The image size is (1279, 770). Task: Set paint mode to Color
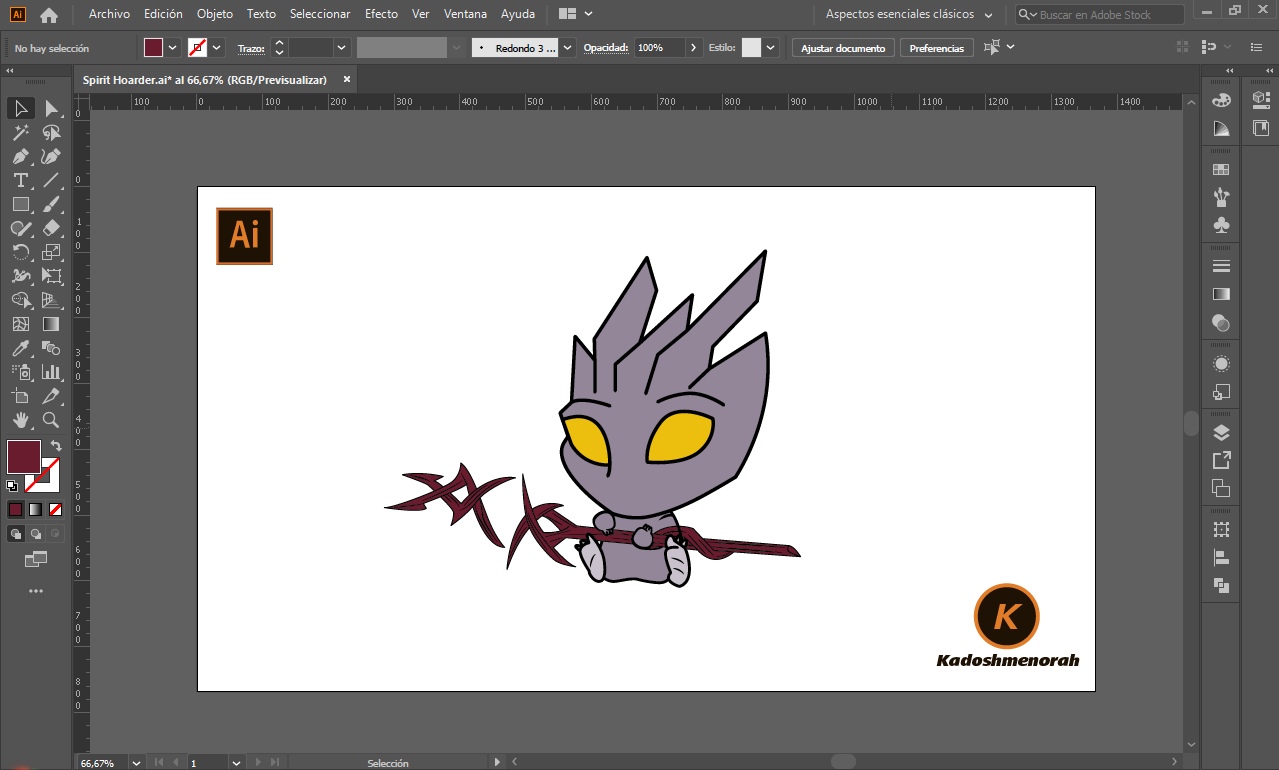pyautogui.click(x=15, y=509)
